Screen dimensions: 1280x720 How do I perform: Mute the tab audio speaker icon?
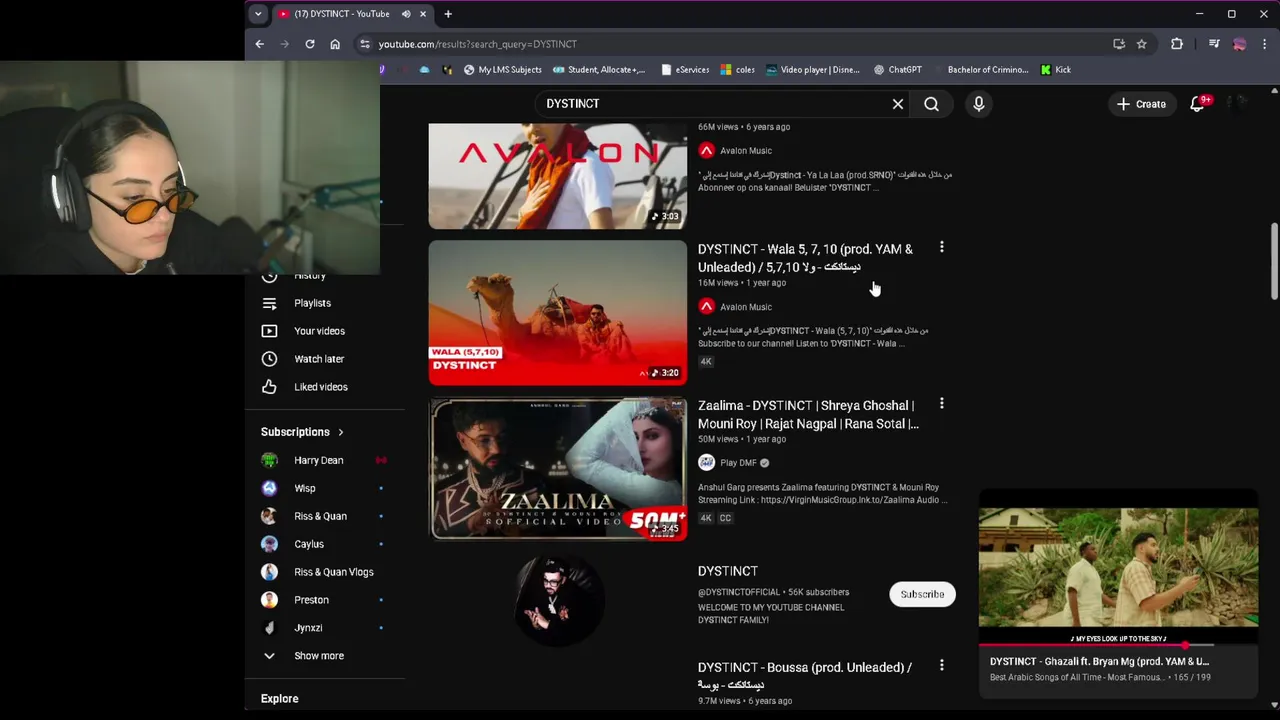[x=406, y=14]
